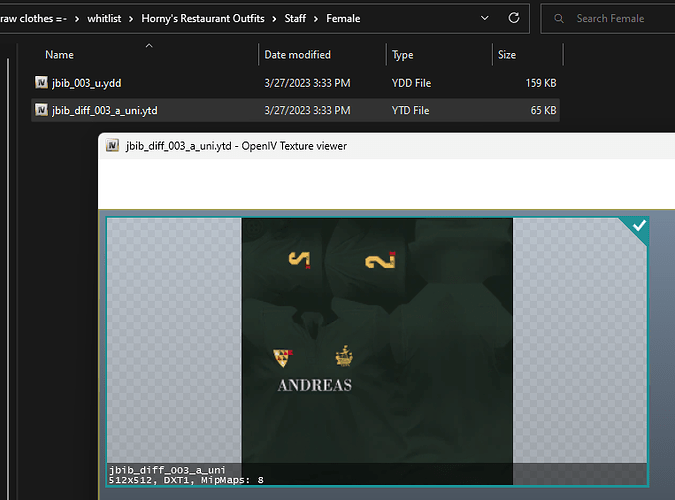Click the refresh icon in the address bar
Screen dimensions: 675x500
[514, 18]
